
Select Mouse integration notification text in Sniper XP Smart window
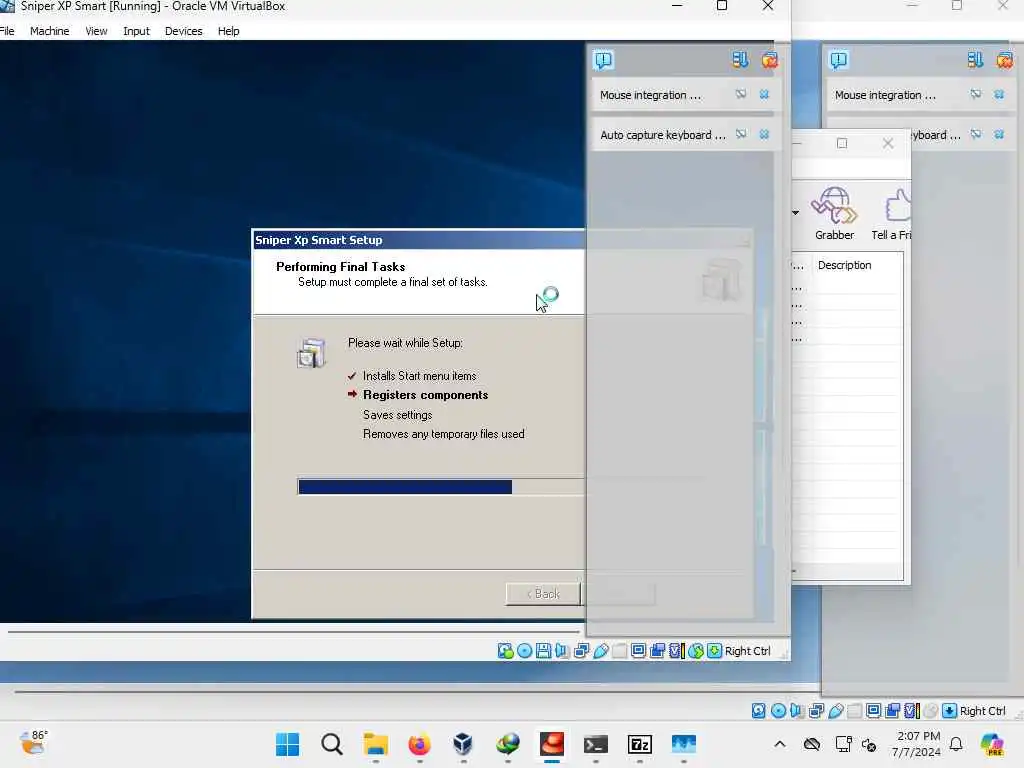[x=650, y=95]
